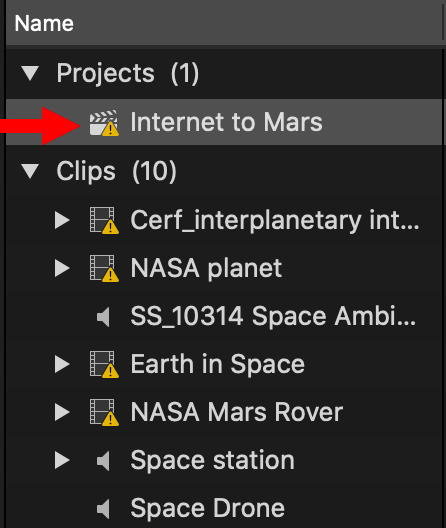Expand the Earth in Space clip

[x=62, y=365]
